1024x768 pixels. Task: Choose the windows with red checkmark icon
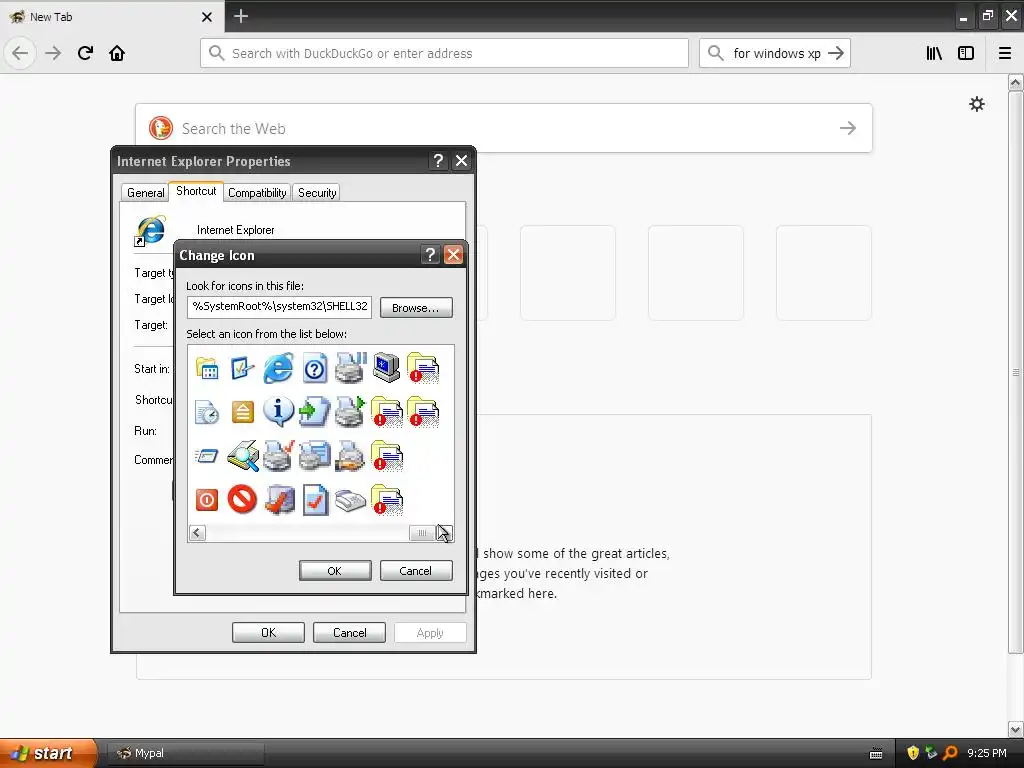279,500
